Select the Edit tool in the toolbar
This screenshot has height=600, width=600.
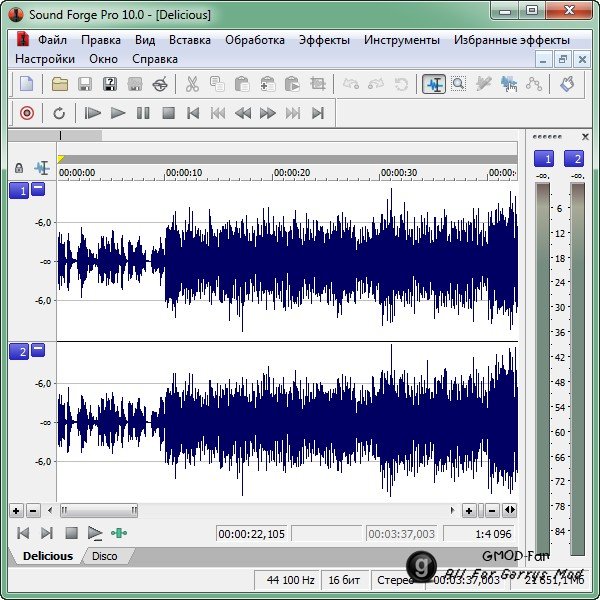[x=434, y=84]
